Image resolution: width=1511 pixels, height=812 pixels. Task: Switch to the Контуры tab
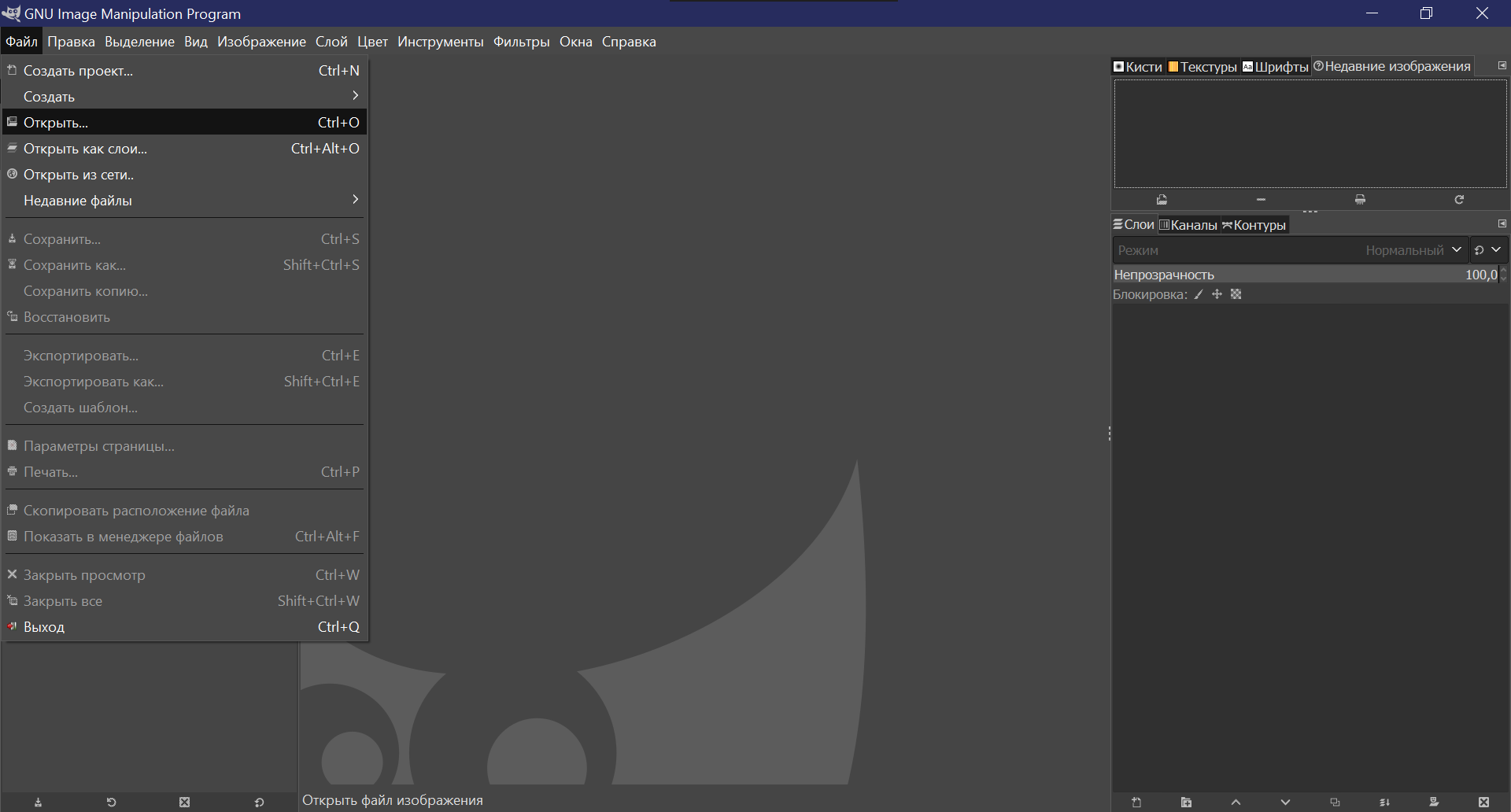(x=1254, y=225)
